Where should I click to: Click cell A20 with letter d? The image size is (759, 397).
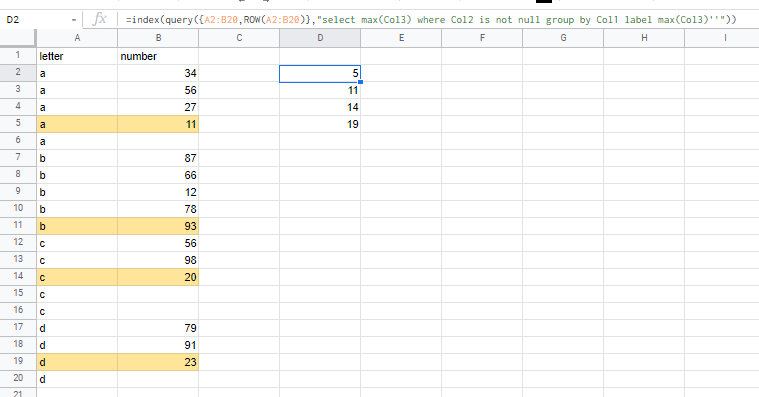coord(77,379)
